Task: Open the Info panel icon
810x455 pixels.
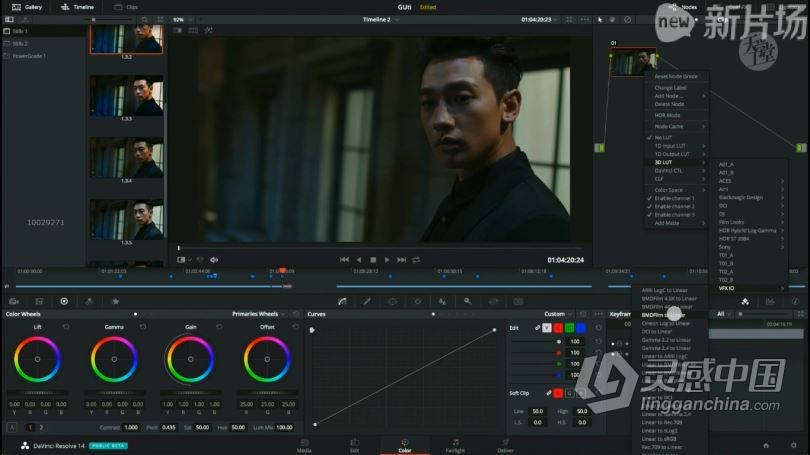Action: coord(796,302)
